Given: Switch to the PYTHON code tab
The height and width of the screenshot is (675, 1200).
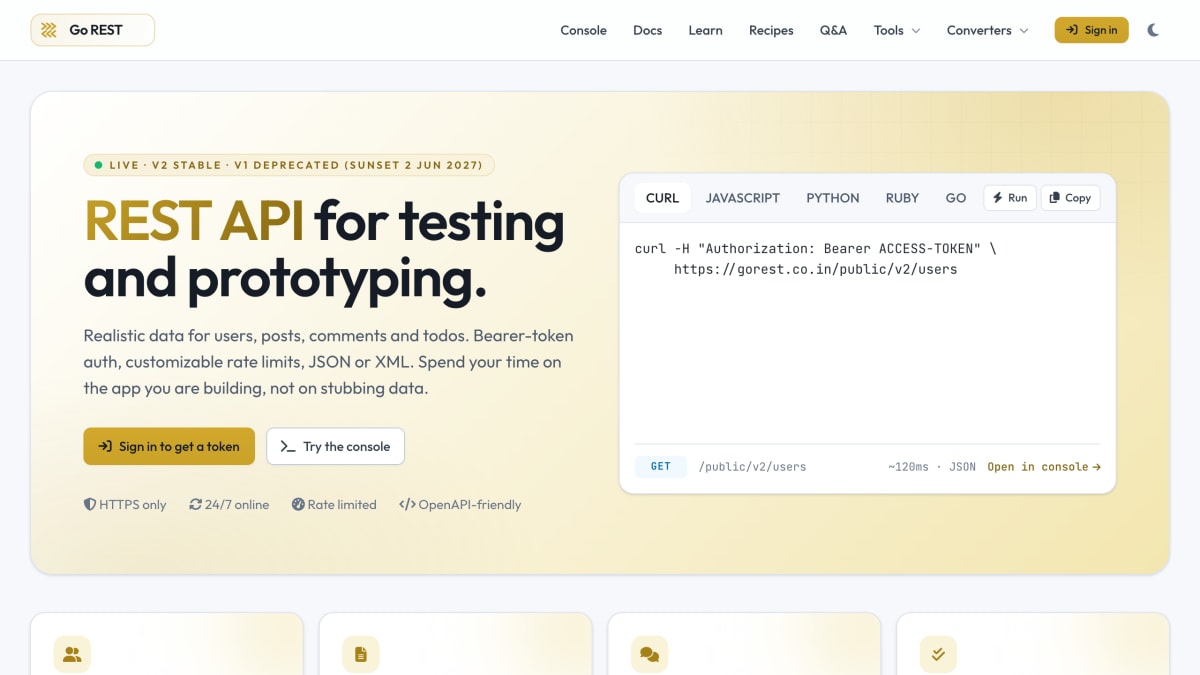Looking at the screenshot, I should tap(833, 198).
